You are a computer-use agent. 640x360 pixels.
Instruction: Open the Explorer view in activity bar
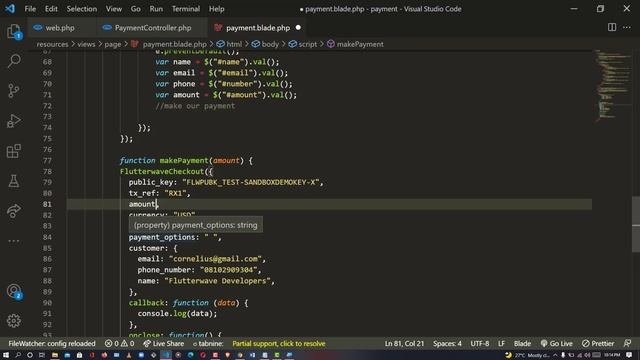[13, 31]
